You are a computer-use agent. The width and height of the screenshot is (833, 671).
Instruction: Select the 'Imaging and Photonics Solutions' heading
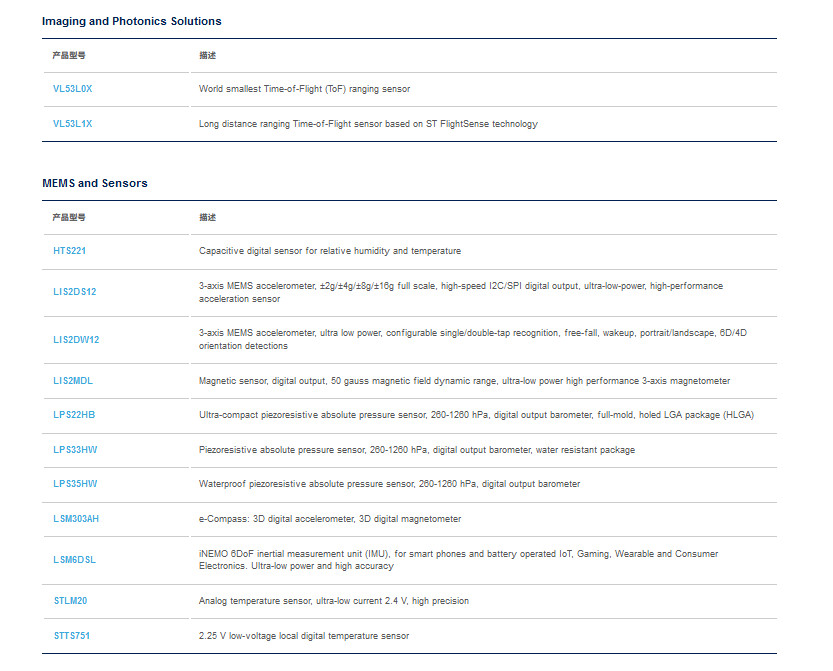click(132, 21)
